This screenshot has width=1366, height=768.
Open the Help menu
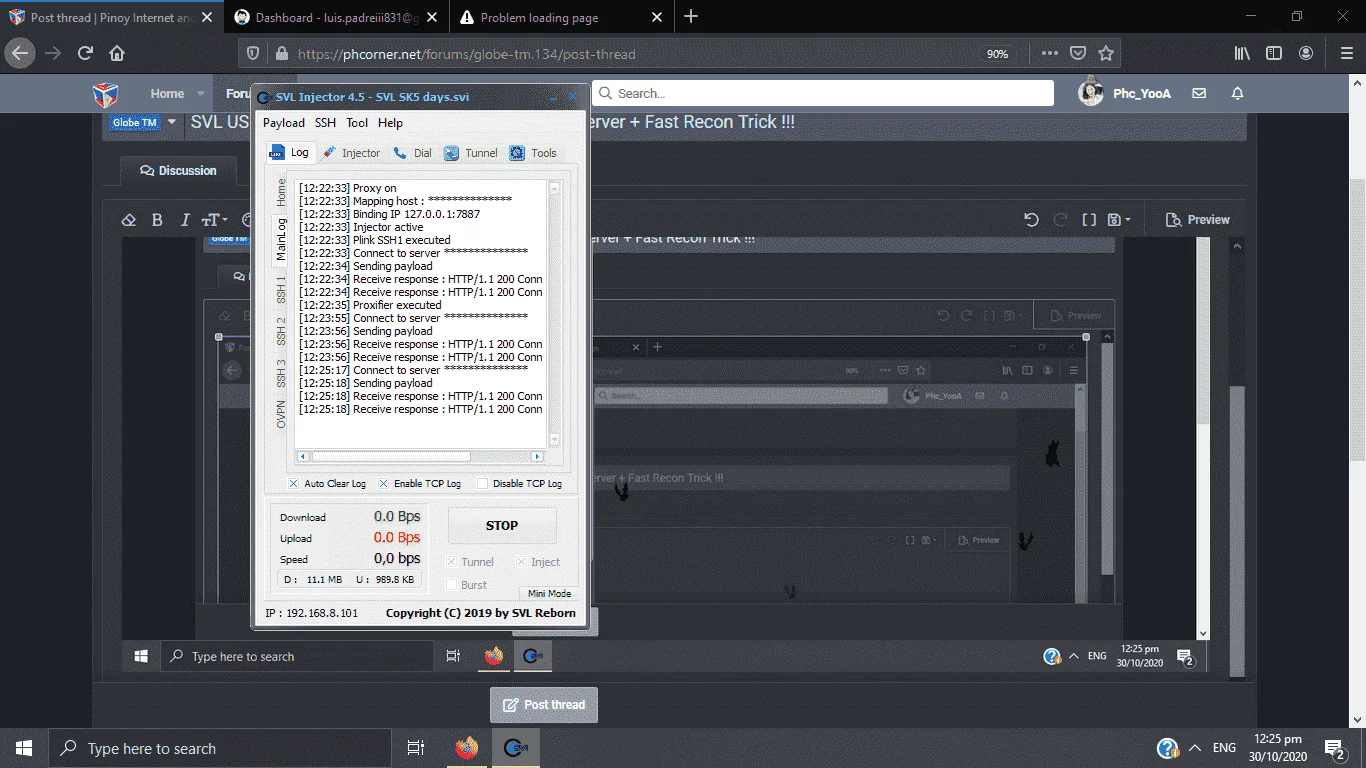tap(390, 123)
